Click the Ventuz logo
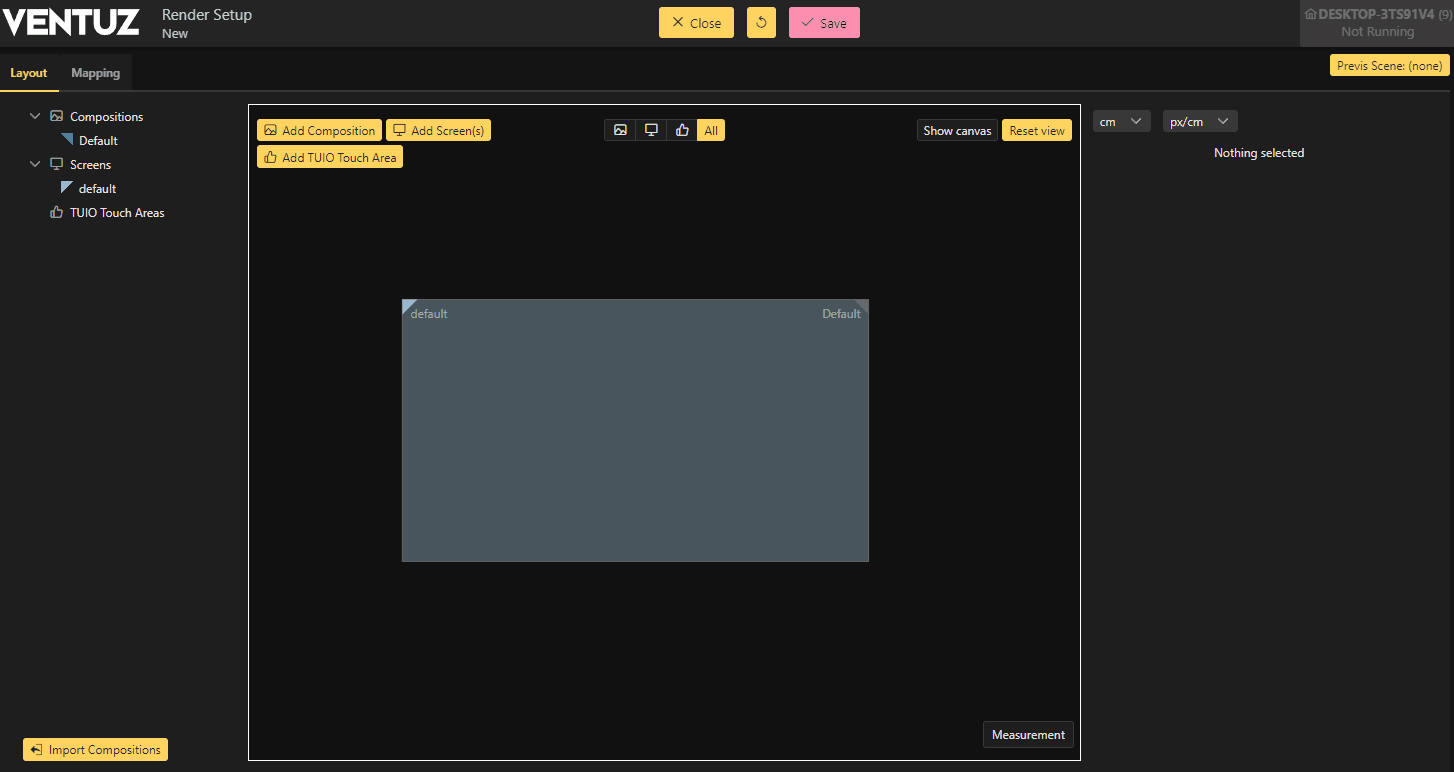Image resolution: width=1454 pixels, height=772 pixels. click(71, 22)
